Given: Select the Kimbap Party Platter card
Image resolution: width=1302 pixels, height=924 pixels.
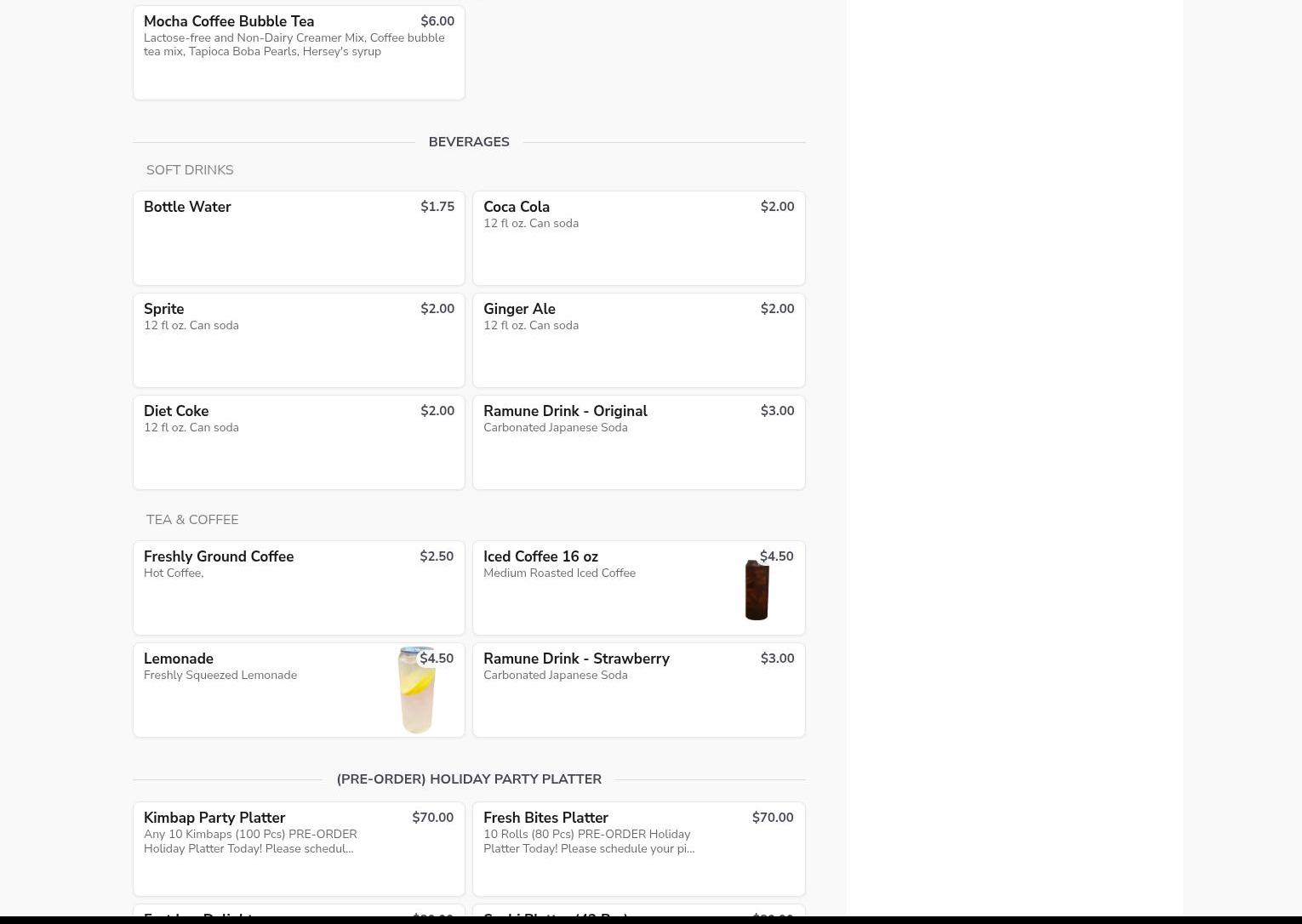Looking at the screenshot, I should click(x=299, y=849).
